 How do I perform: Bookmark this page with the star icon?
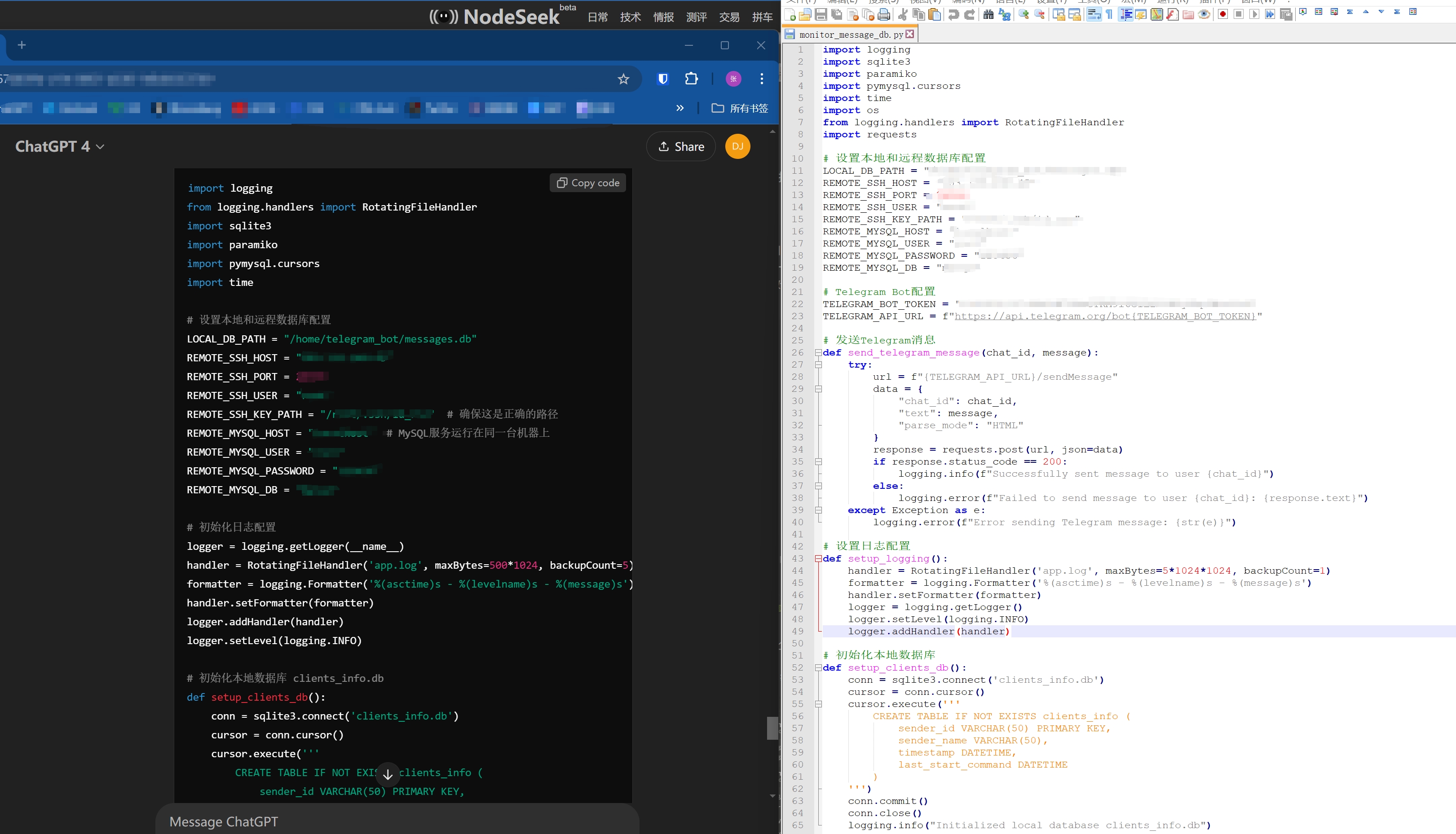(x=623, y=79)
